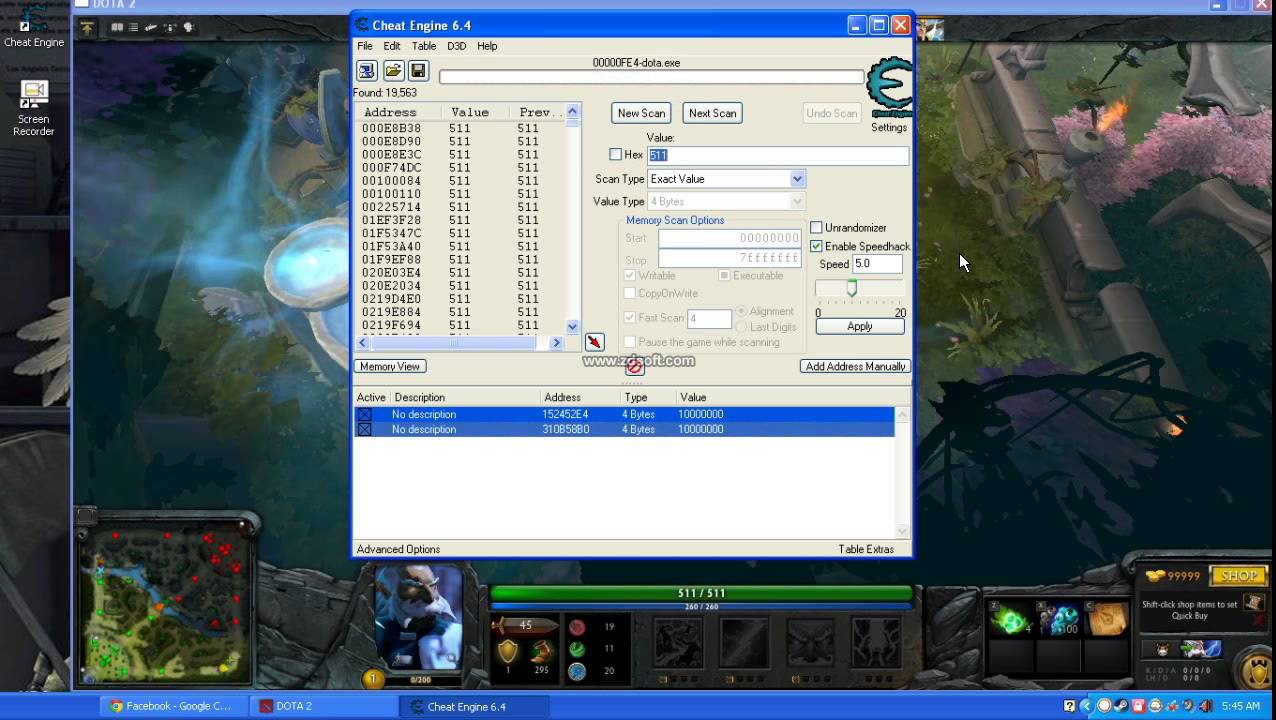Image resolution: width=1276 pixels, height=720 pixels.
Task: Open the File menu
Action: [x=365, y=46]
